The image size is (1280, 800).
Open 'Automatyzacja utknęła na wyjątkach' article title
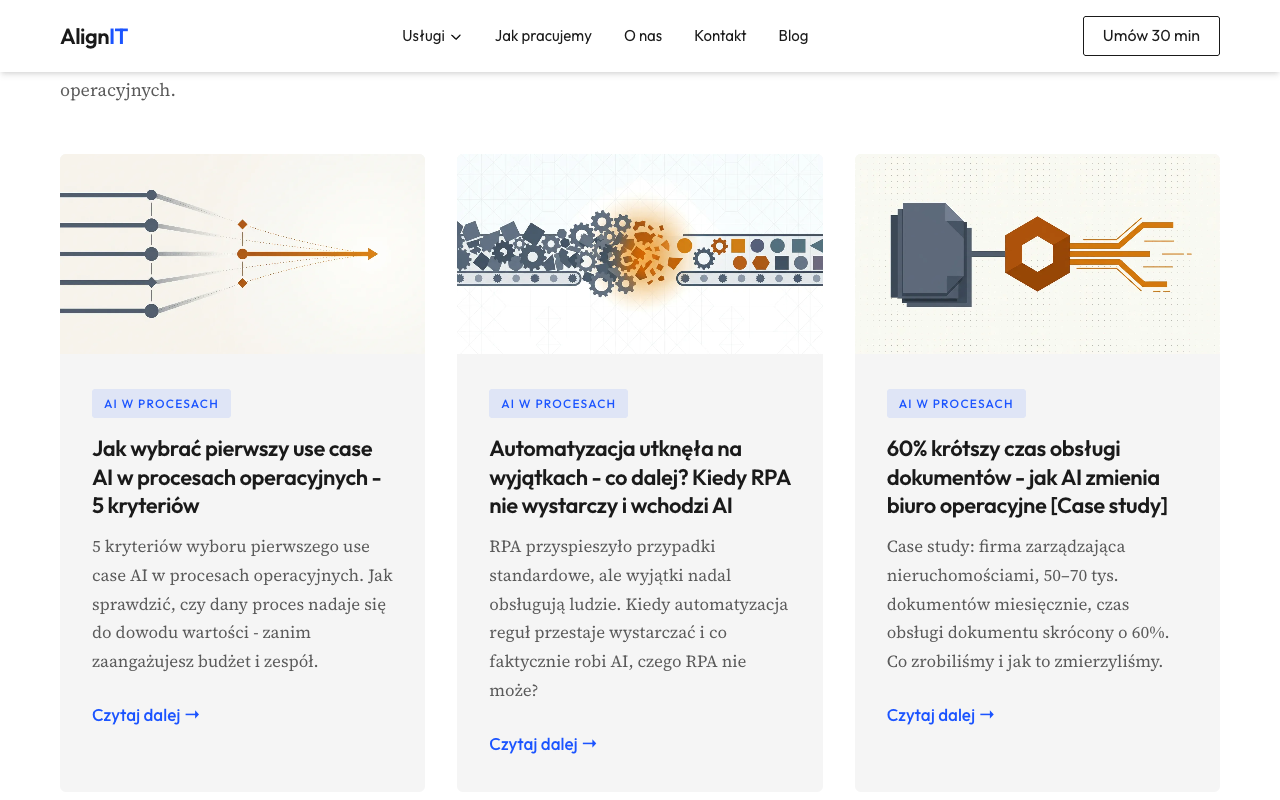pos(640,477)
